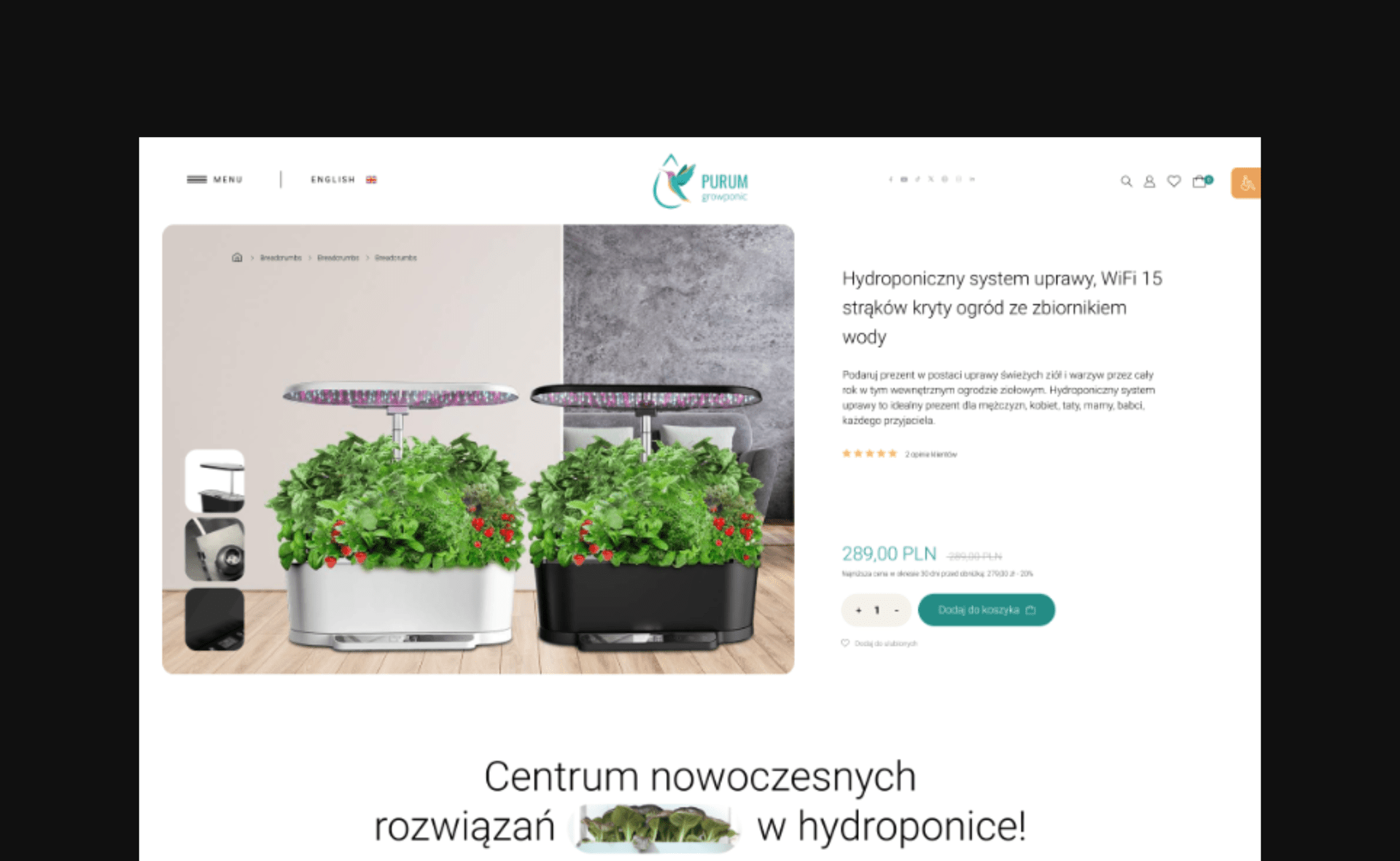This screenshot has height=861, width=1400.
Task: Open the X (Twitter) social icon
Action: (x=930, y=179)
